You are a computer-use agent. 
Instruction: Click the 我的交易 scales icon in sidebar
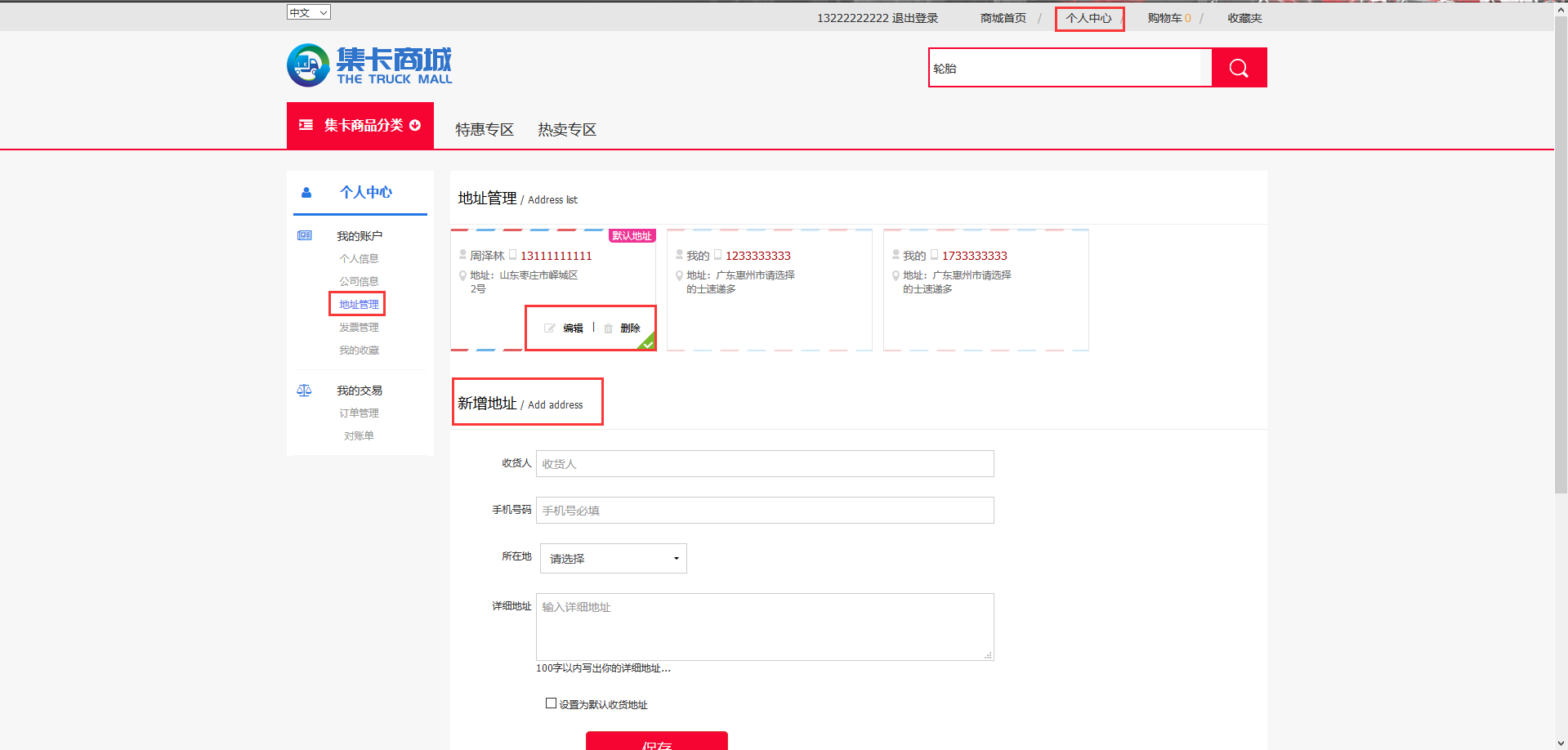tap(304, 391)
